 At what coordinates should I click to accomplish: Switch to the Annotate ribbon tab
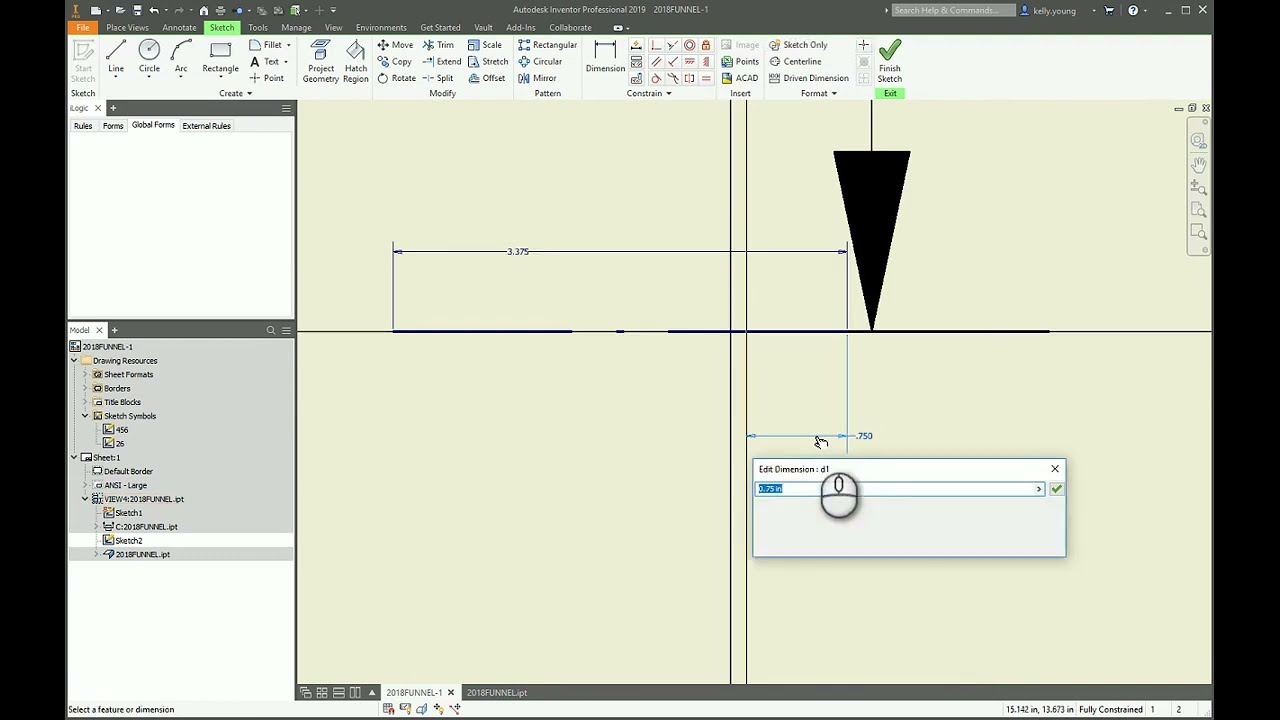pos(179,28)
